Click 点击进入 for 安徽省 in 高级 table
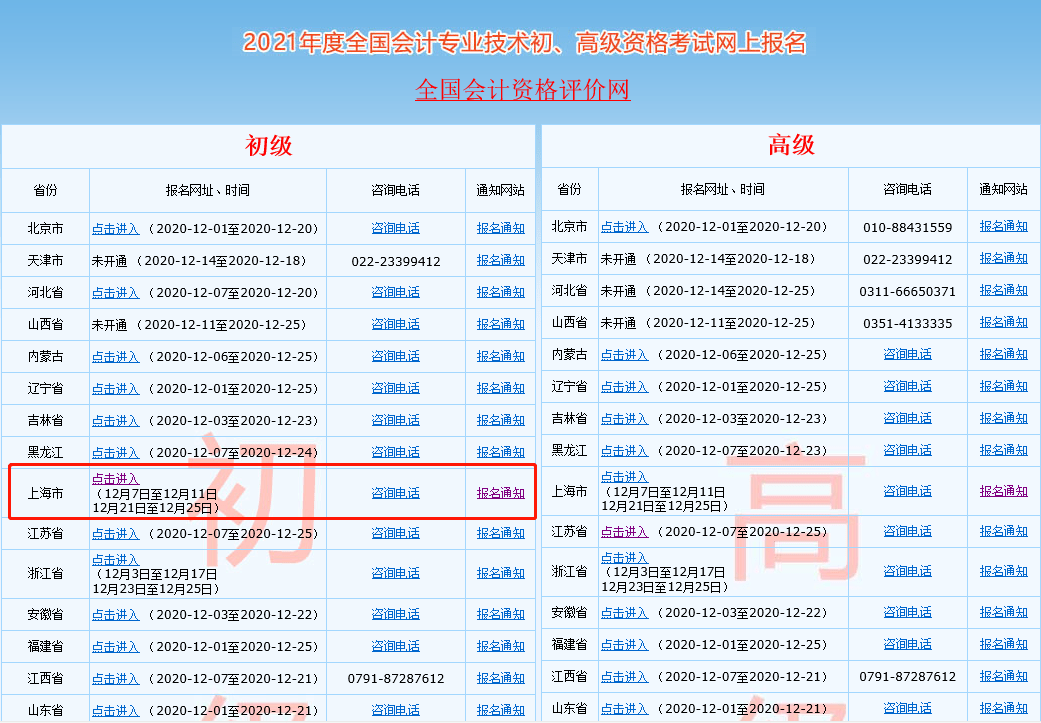The width and height of the screenshot is (1041, 723). pyautogui.click(x=625, y=613)
